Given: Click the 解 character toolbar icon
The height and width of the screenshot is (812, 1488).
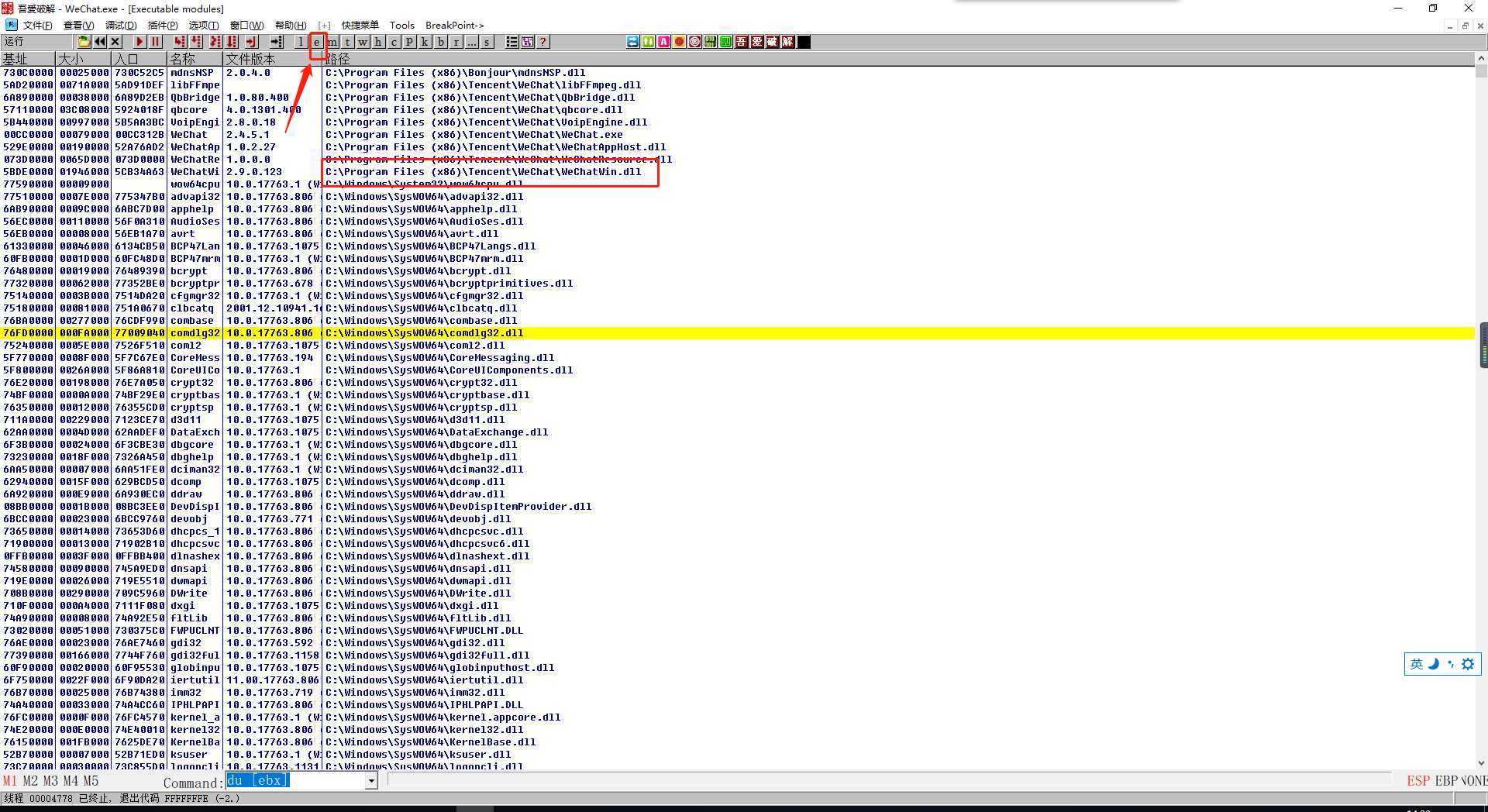Looking at the screenshot, I should (788, 42).
